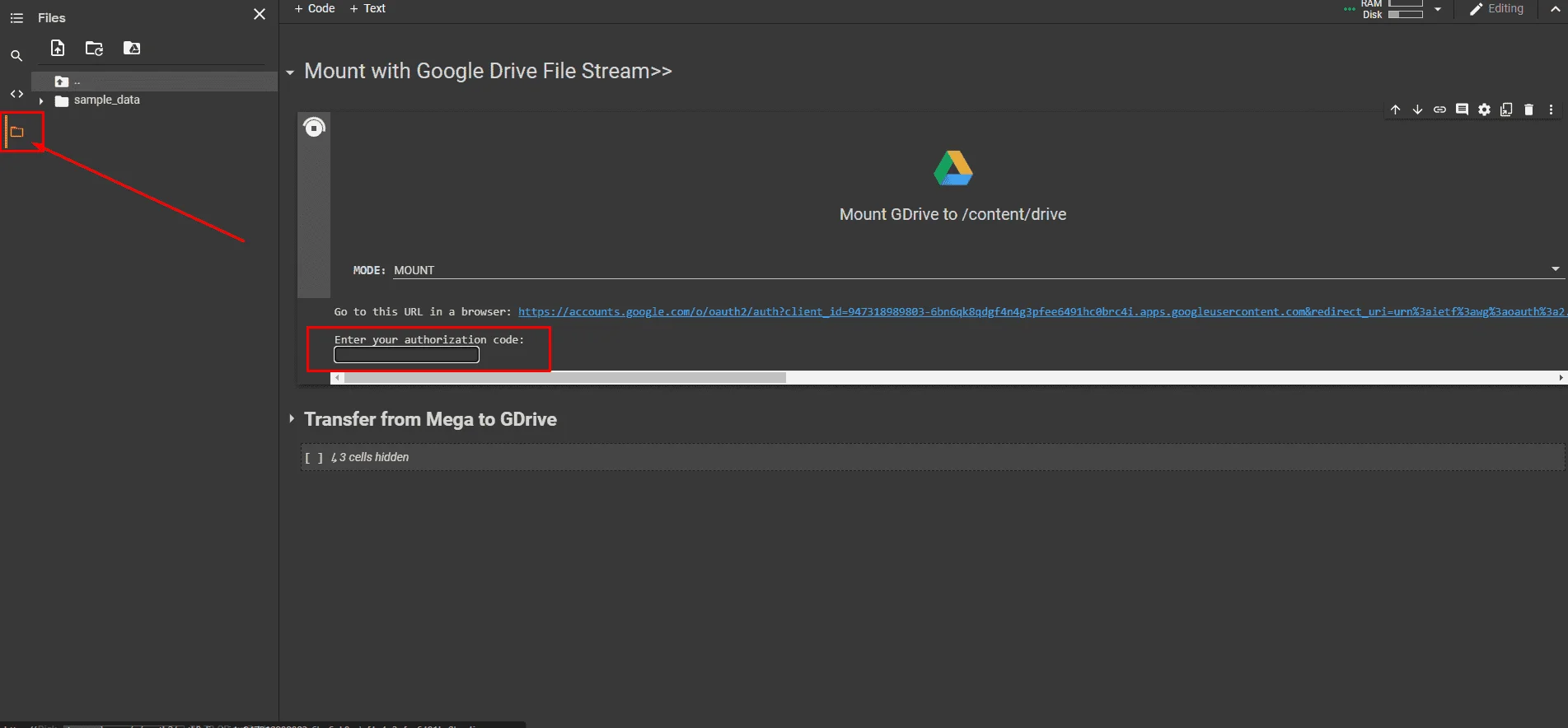Collapse the Mount with Google Drive section

[x=290, y=72]
